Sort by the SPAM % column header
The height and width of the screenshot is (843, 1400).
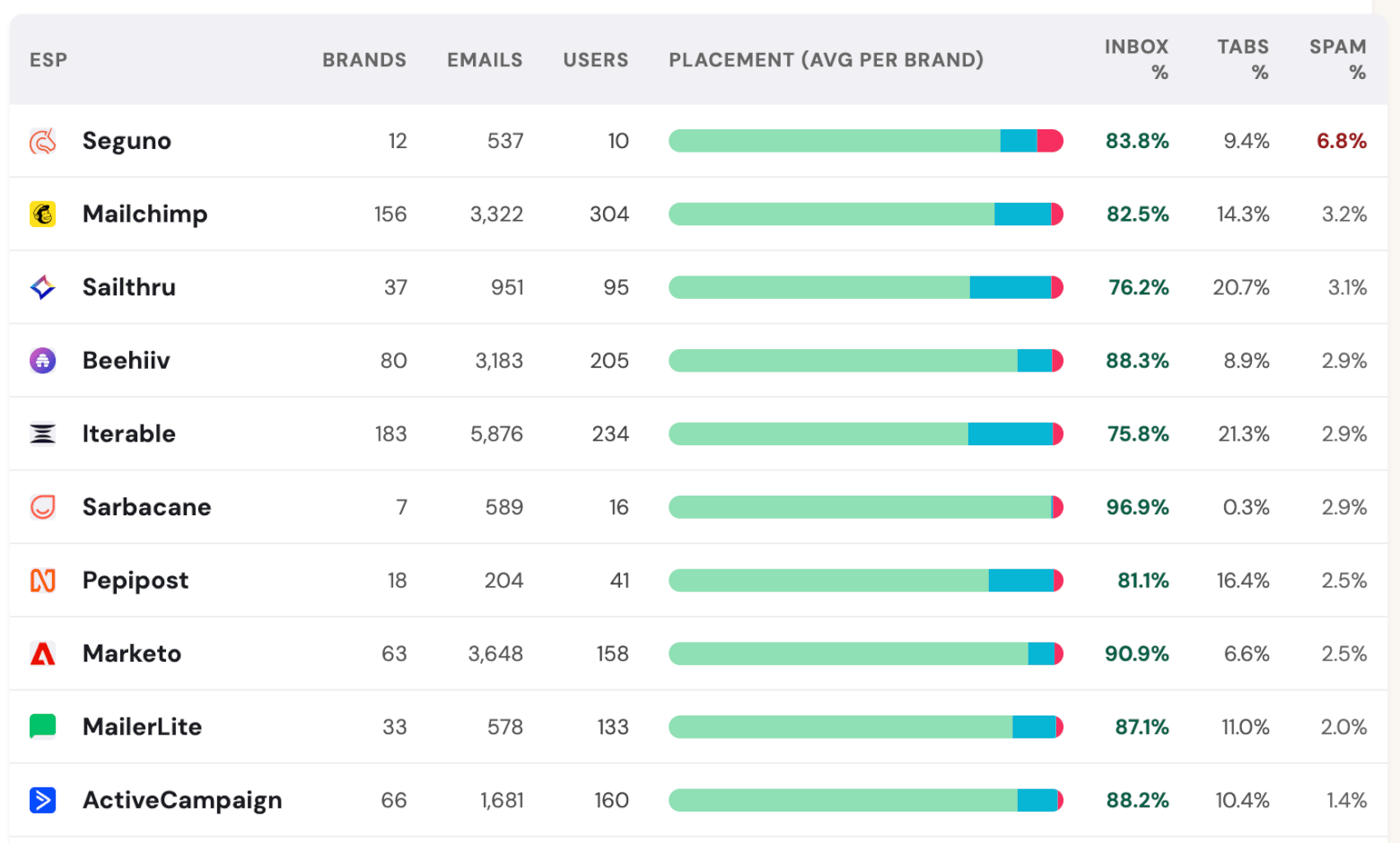click(1338, 59)
